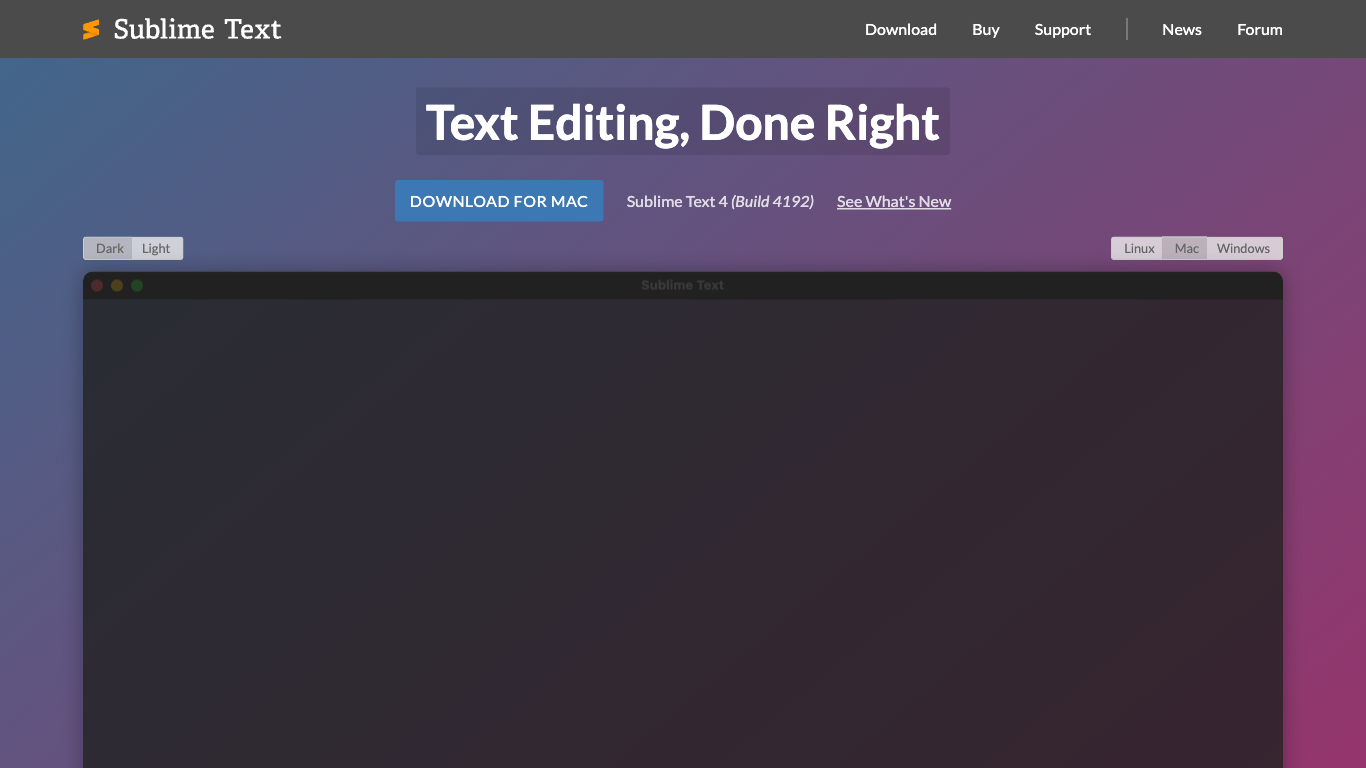Select Mac as the preview platform

pos(1186,248)
